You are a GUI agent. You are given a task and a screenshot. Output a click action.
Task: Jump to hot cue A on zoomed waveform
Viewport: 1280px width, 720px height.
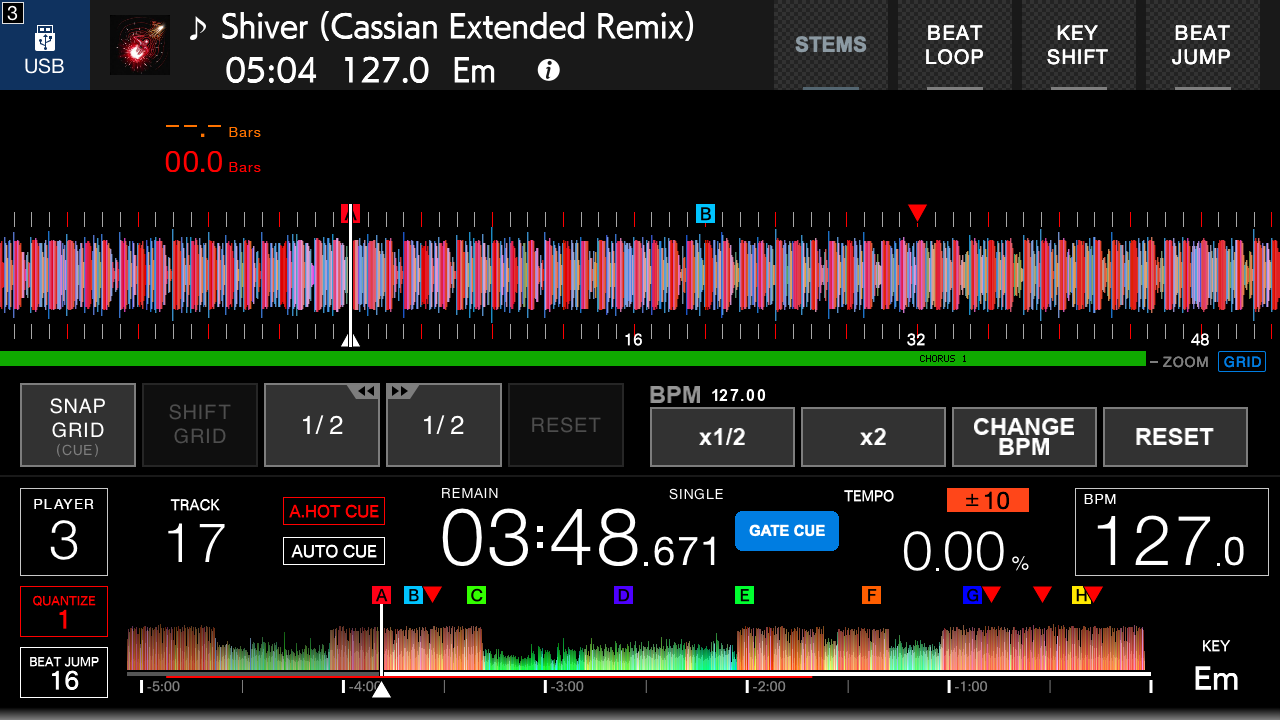(x=350, y=213)
